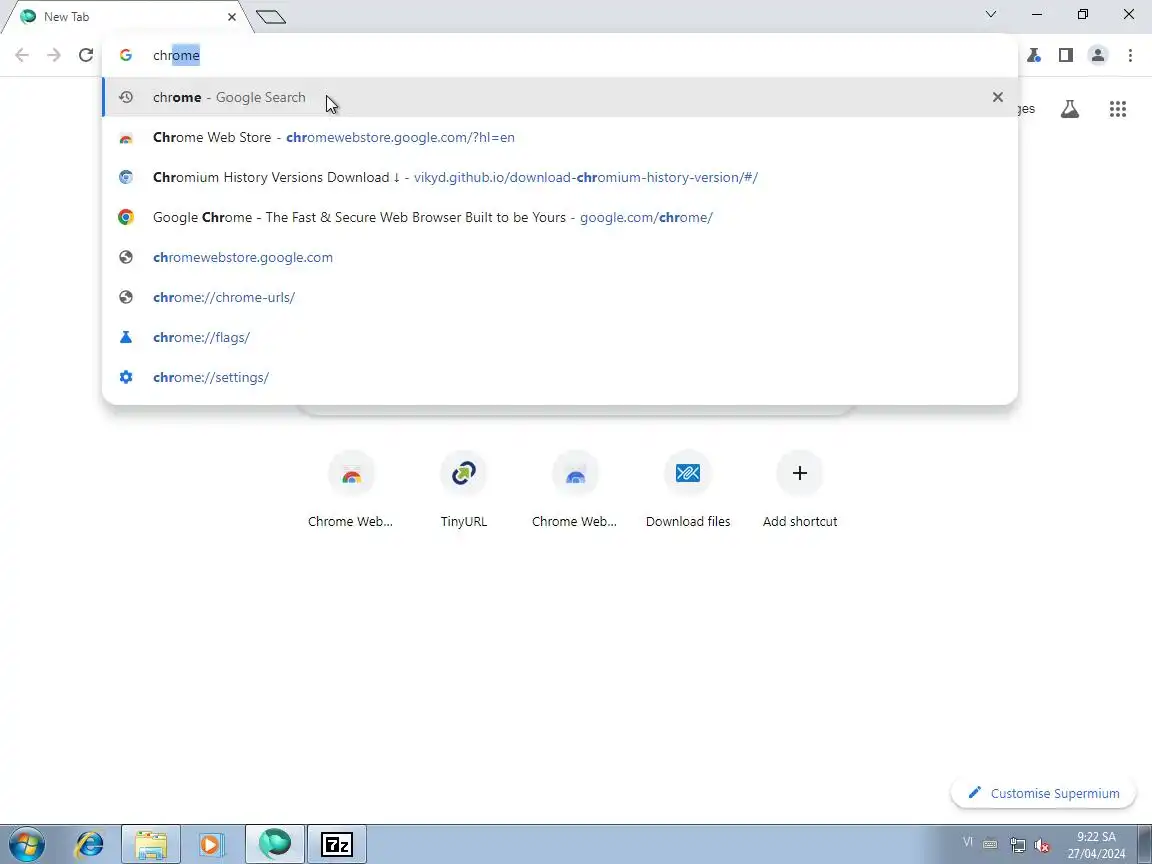
Task: Launch Internet Explorer from taskbar
Action: (90, 844)
